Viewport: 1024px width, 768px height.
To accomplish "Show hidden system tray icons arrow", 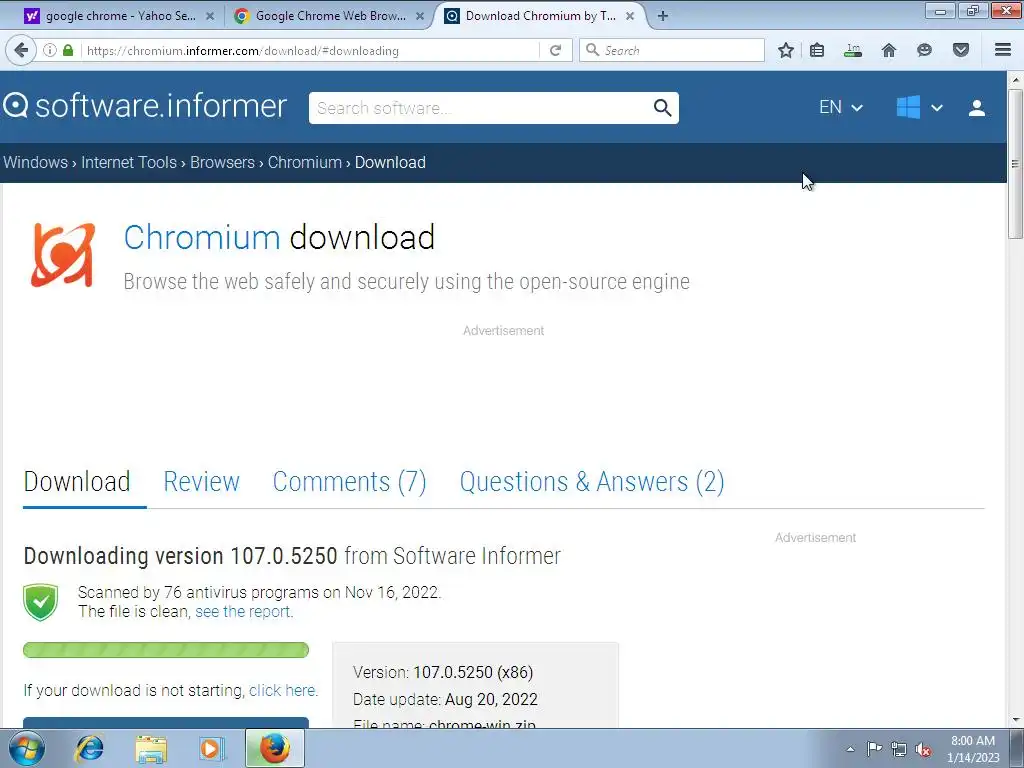I will coord(850,749).
